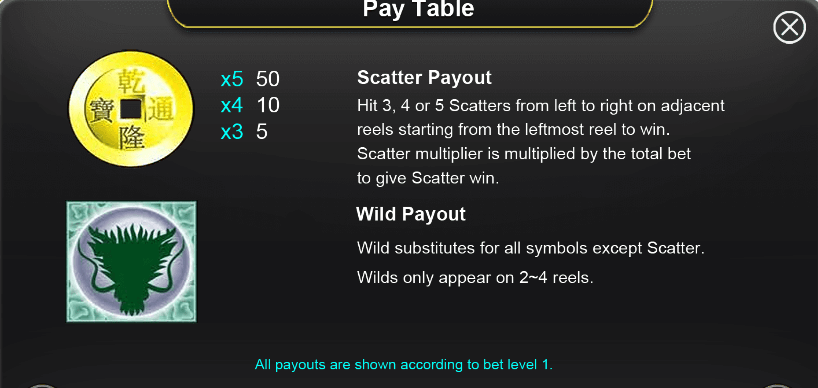Viewport: 818px width, 388px height.
Task: Click the 'Wild substitutes for all symbols' text
Action: point(531,248)
